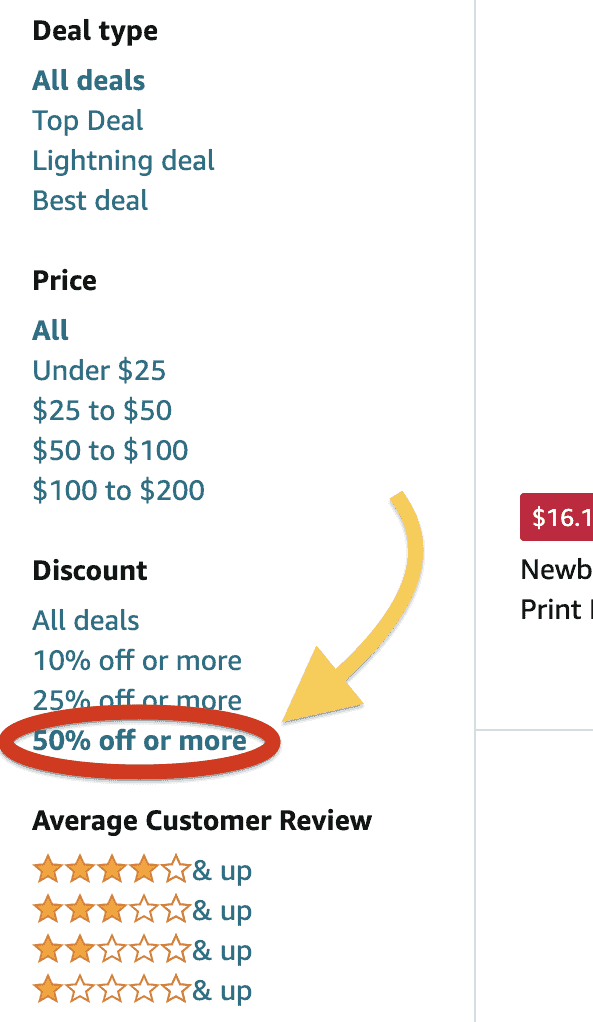
Task: Choose 25% off or more discount
Action: click(137, 700)
